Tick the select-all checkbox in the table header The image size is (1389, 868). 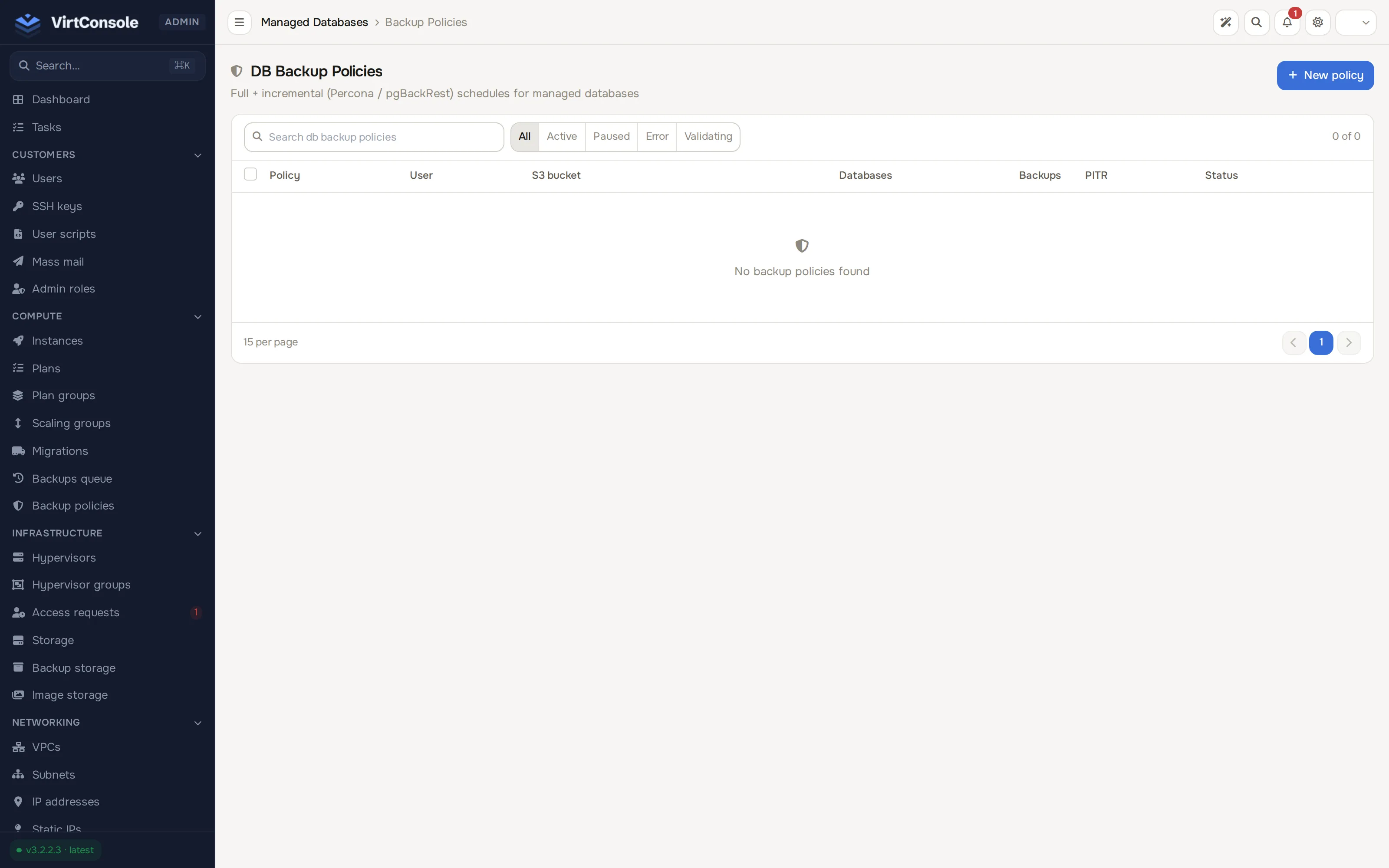point(250,174)
